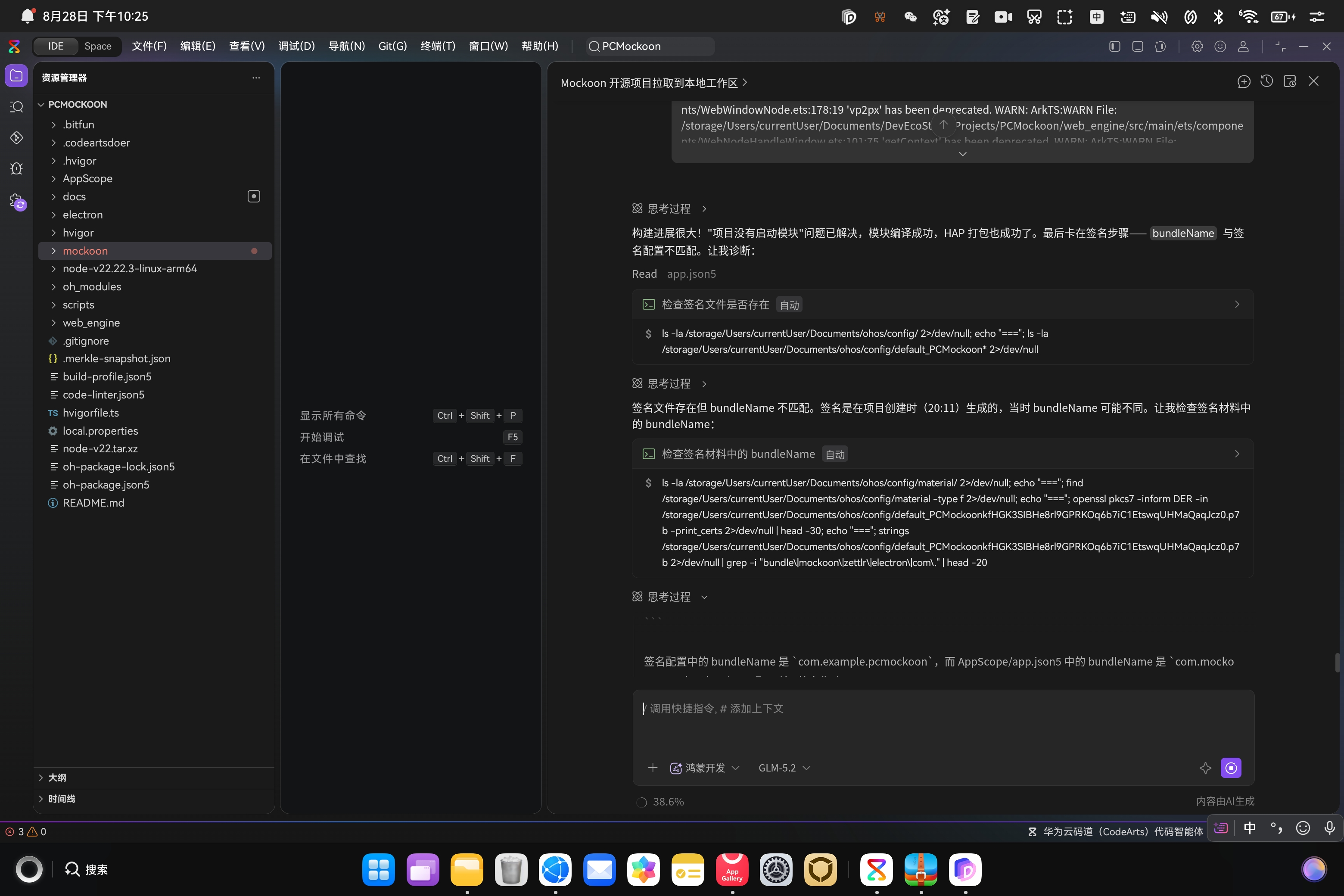Click the 38.6% context usage indicator
Screen dimensions: 1344x896
pyautogui.click(x=660, y=802)
